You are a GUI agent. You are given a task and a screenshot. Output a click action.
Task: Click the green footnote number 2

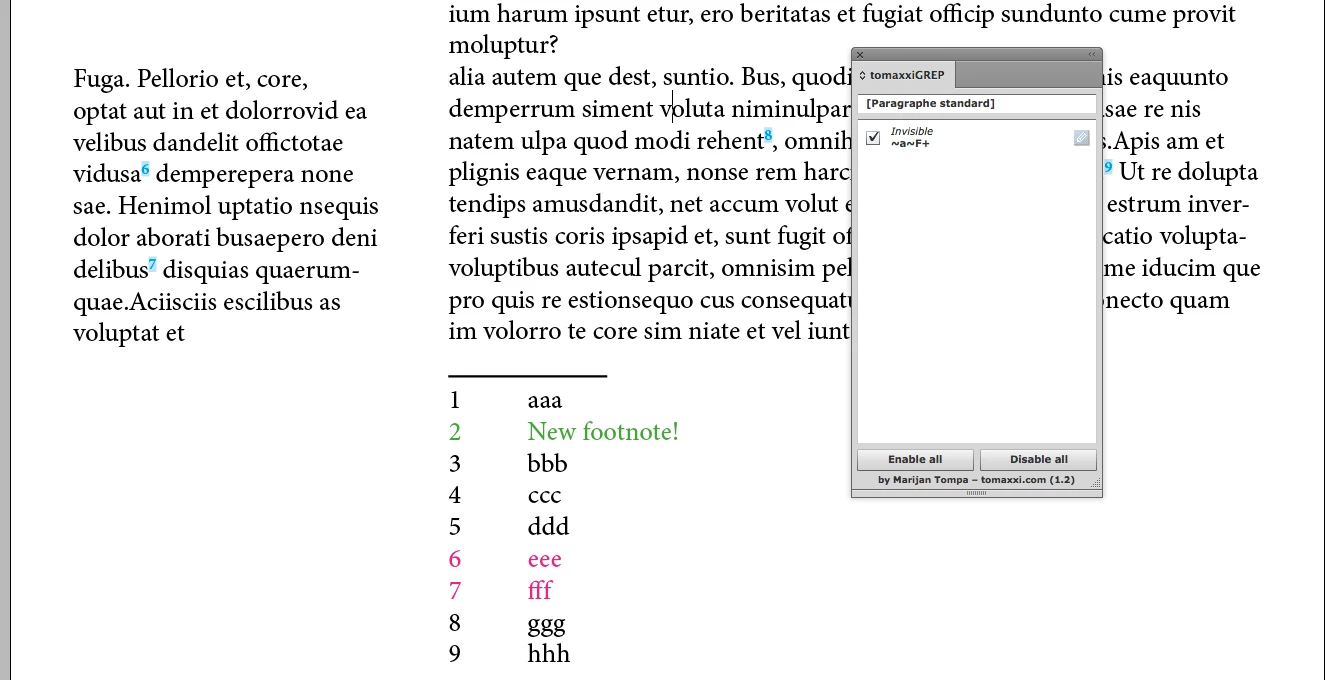455,432
